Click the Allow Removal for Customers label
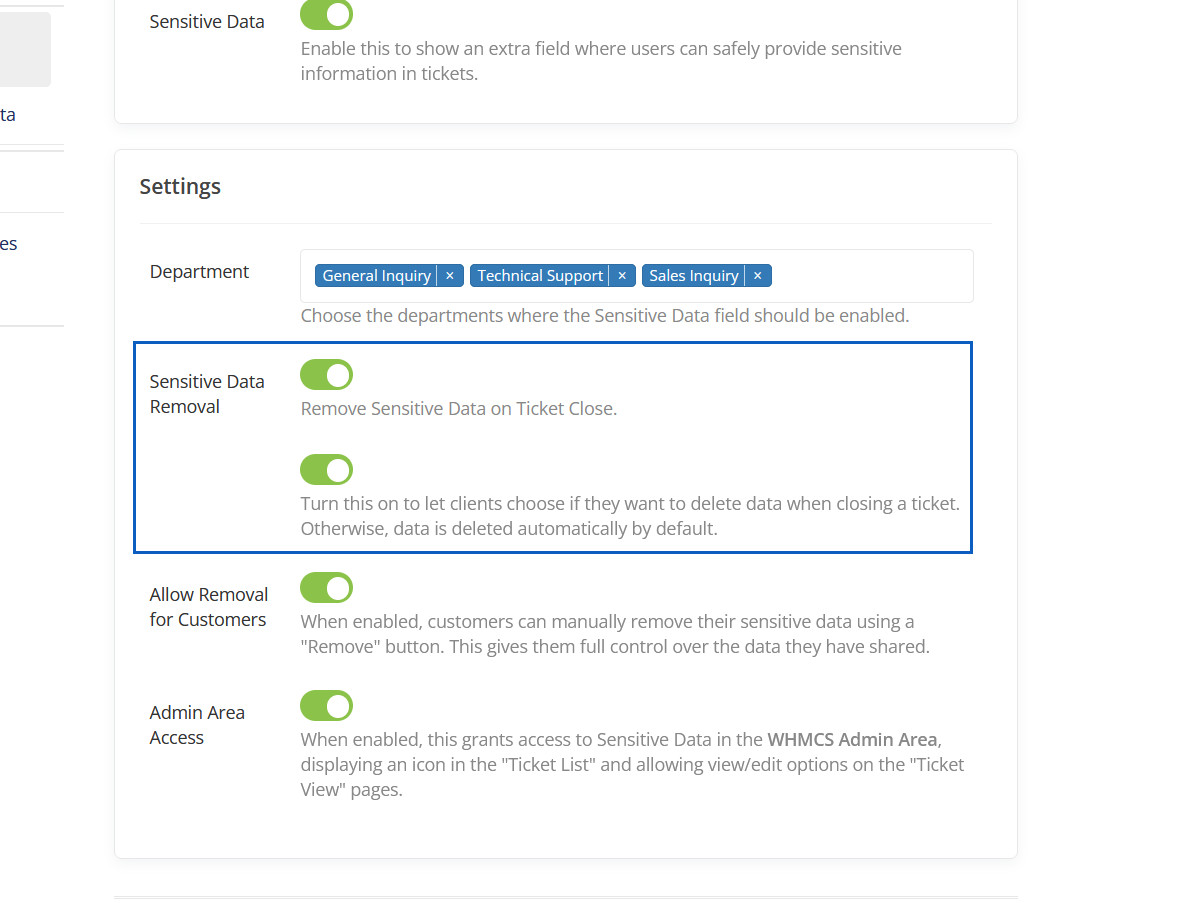This screenshot has height=914, width=1200. click(208, 607)
